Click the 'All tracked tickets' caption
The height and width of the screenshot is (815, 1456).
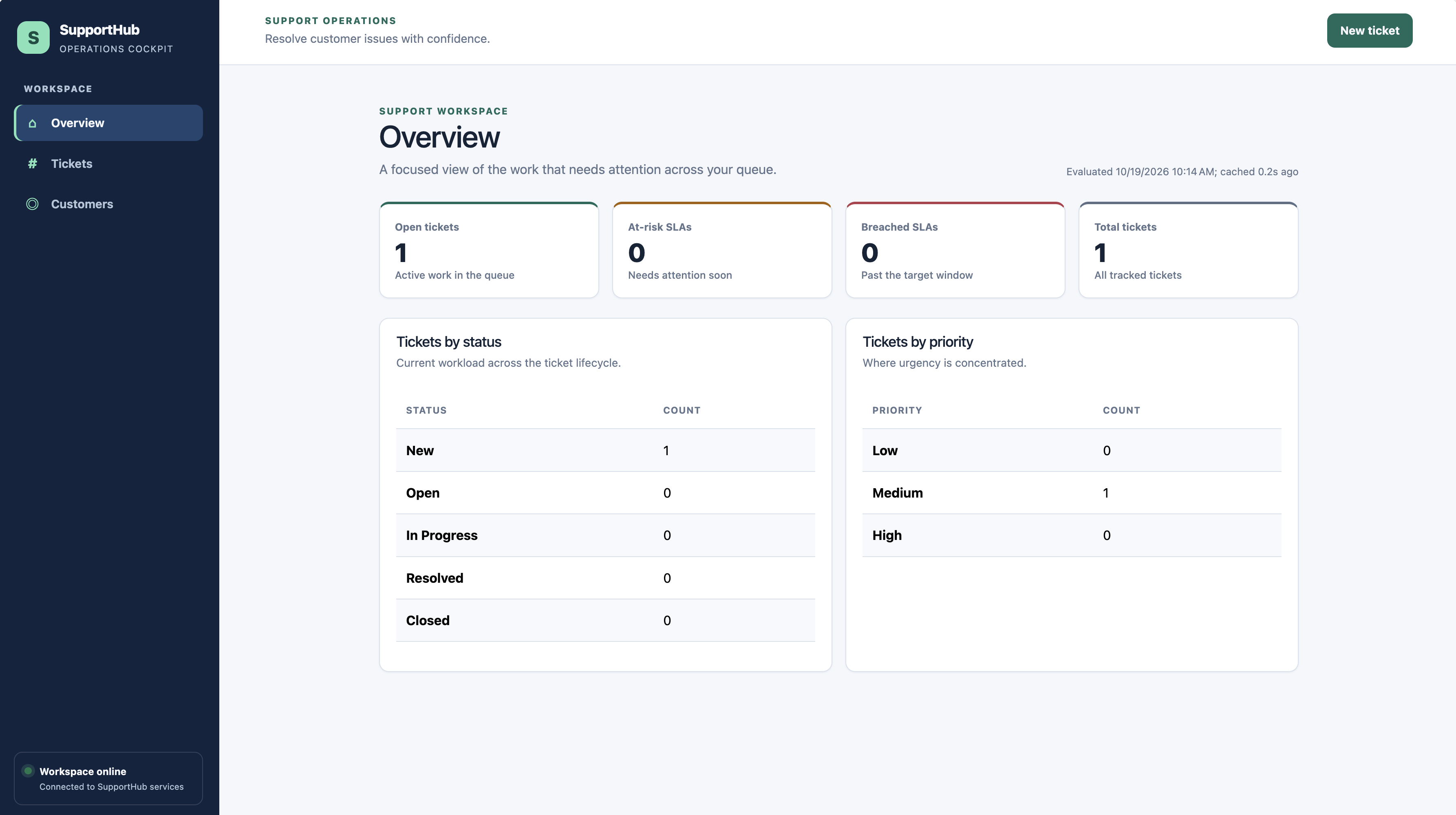1138,275
